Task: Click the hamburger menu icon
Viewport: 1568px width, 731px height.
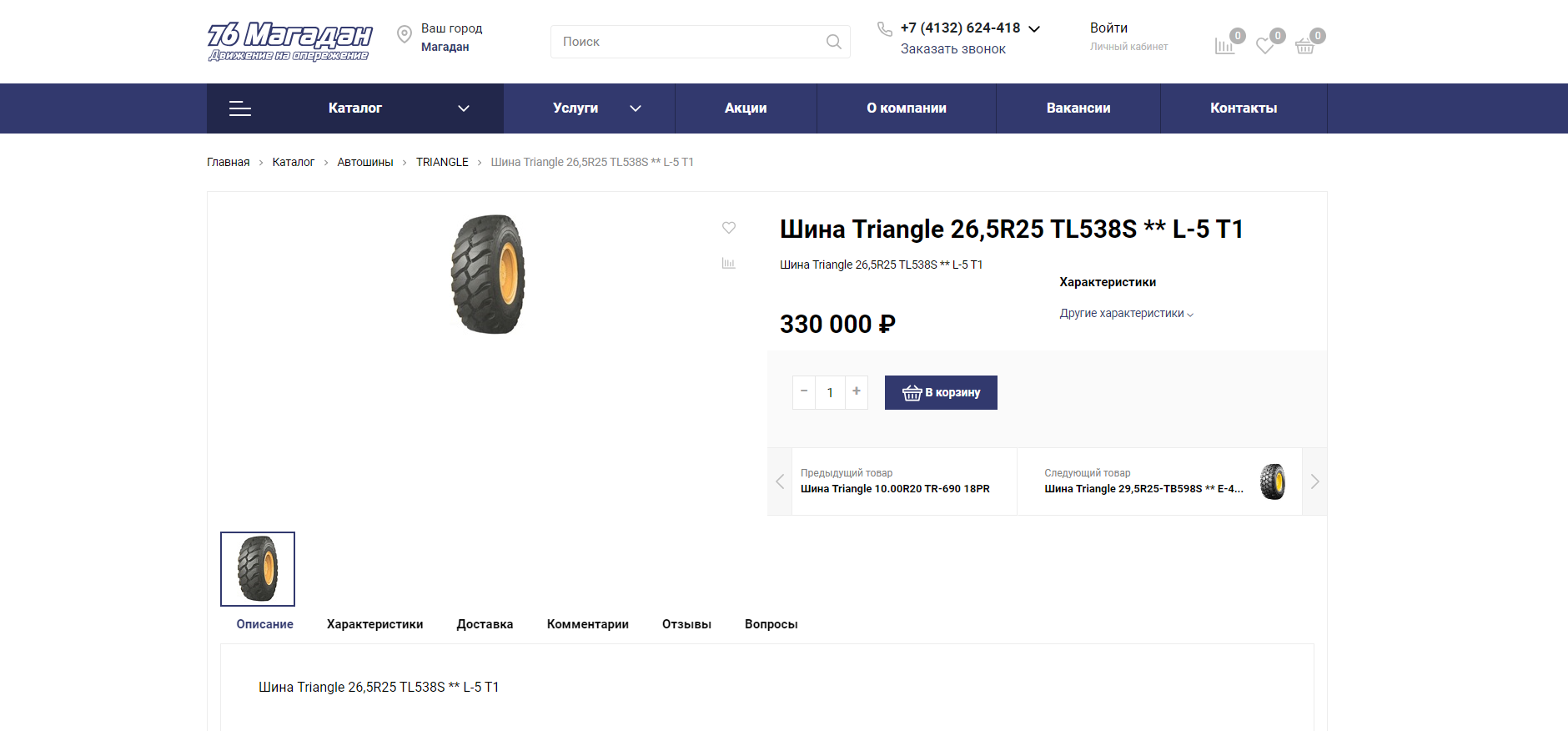Action: [240, 108]
